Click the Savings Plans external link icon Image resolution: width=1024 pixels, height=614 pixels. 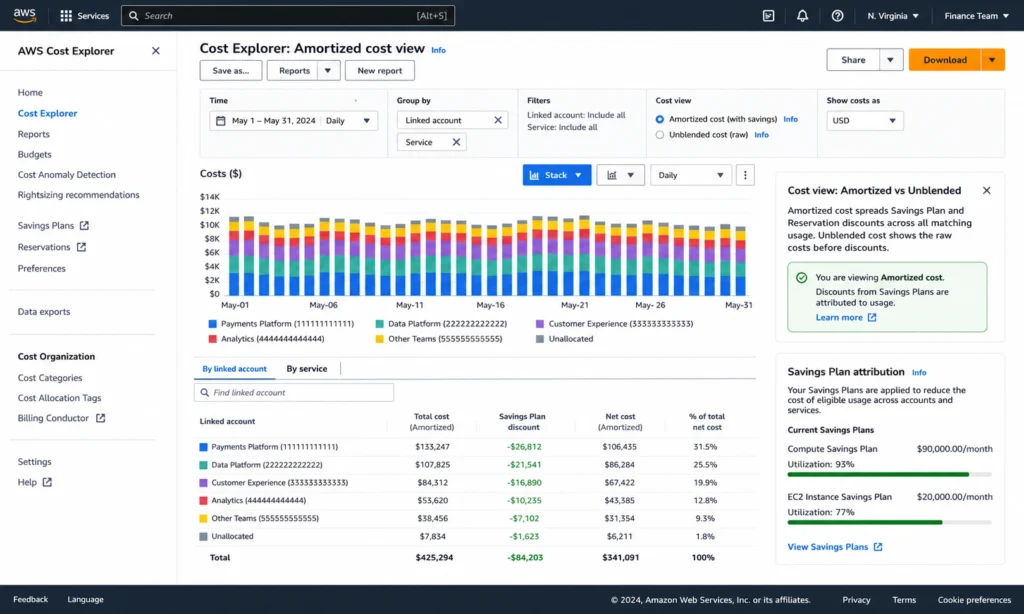click(x=84, y=225)
